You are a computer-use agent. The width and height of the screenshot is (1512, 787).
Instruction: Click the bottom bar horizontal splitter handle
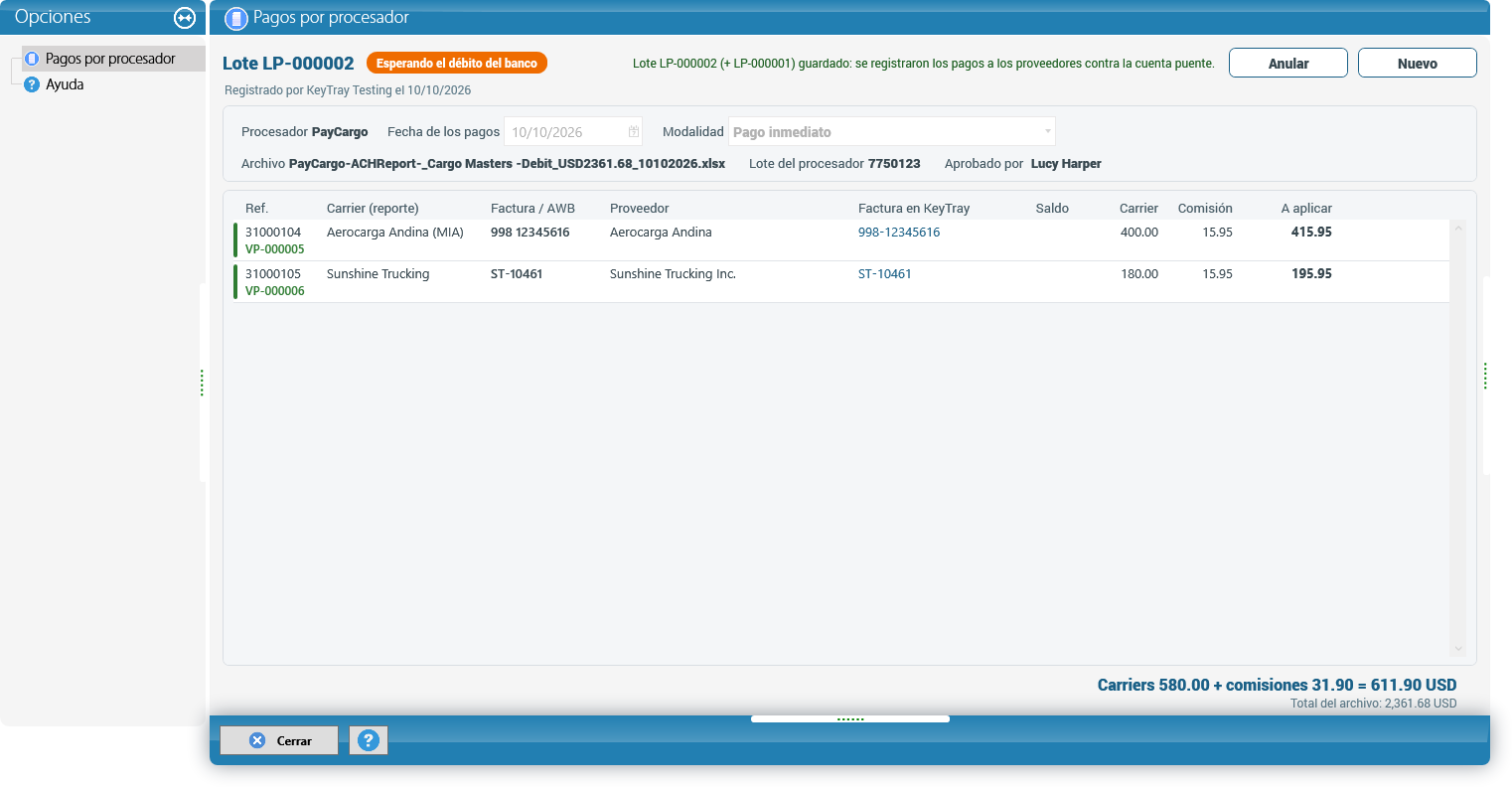(x=850, y=718)
